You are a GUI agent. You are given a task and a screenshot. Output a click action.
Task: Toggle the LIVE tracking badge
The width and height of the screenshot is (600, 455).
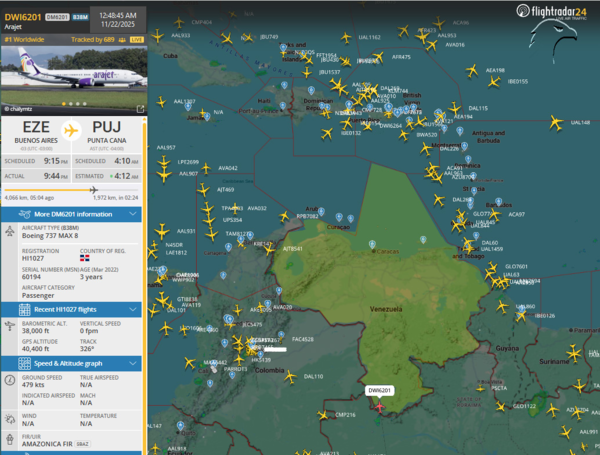coord(136,39)
